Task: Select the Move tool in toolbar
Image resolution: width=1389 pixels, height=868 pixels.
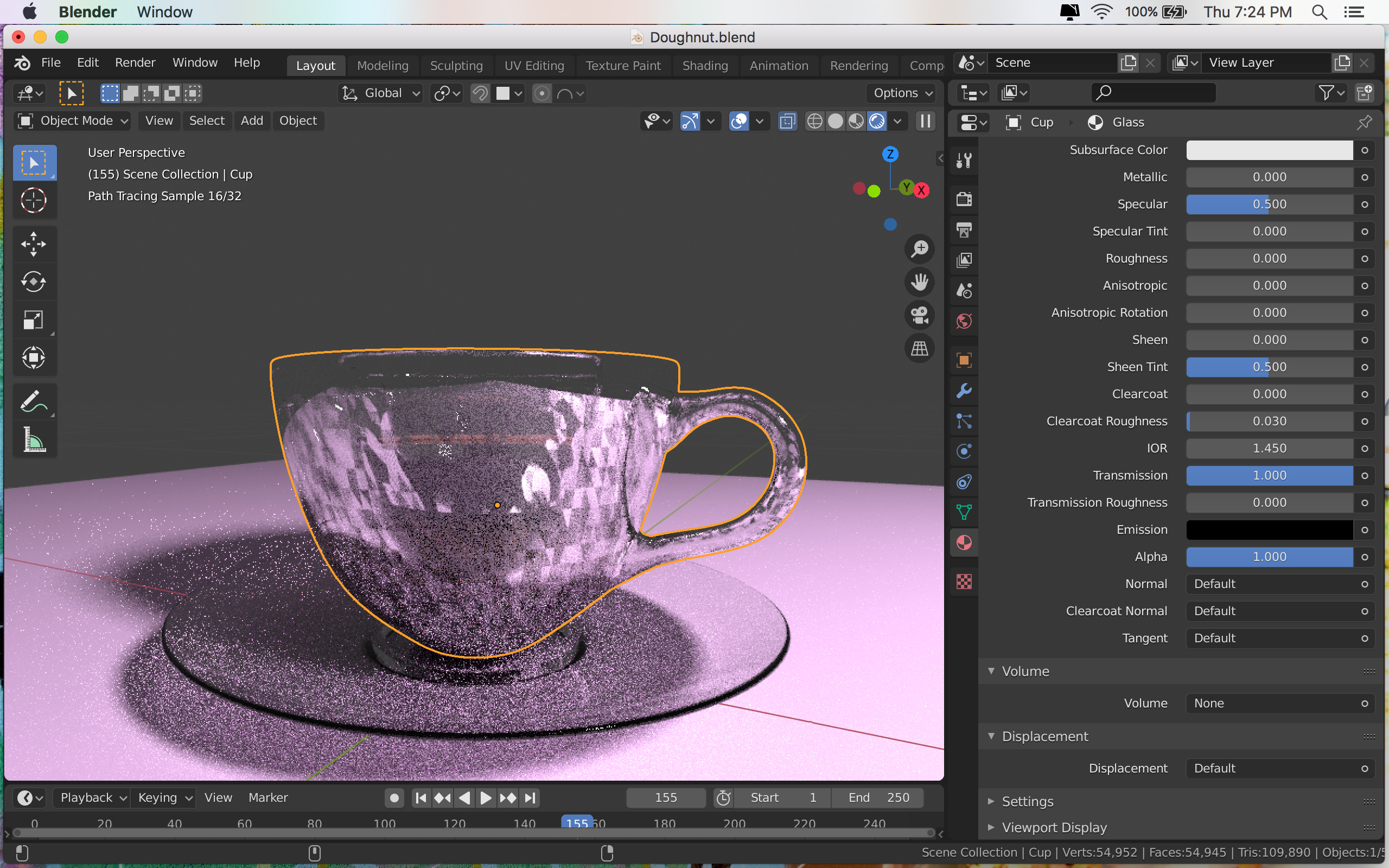Action: (x=33, y=243)
